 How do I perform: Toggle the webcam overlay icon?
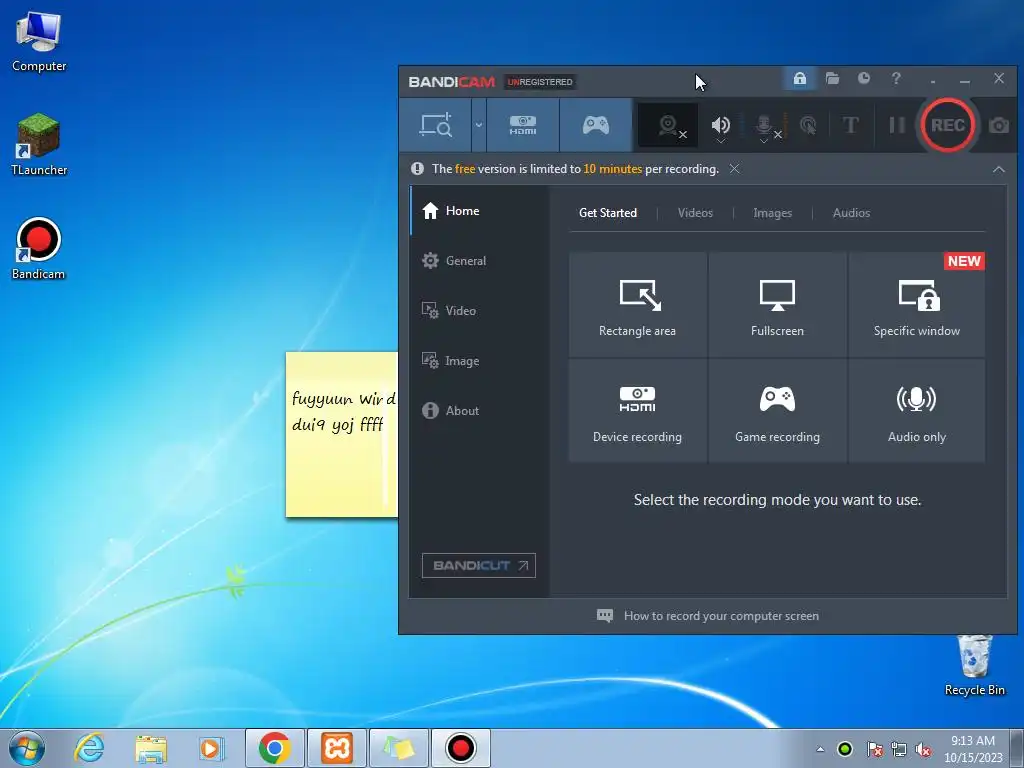coord(668,125)
